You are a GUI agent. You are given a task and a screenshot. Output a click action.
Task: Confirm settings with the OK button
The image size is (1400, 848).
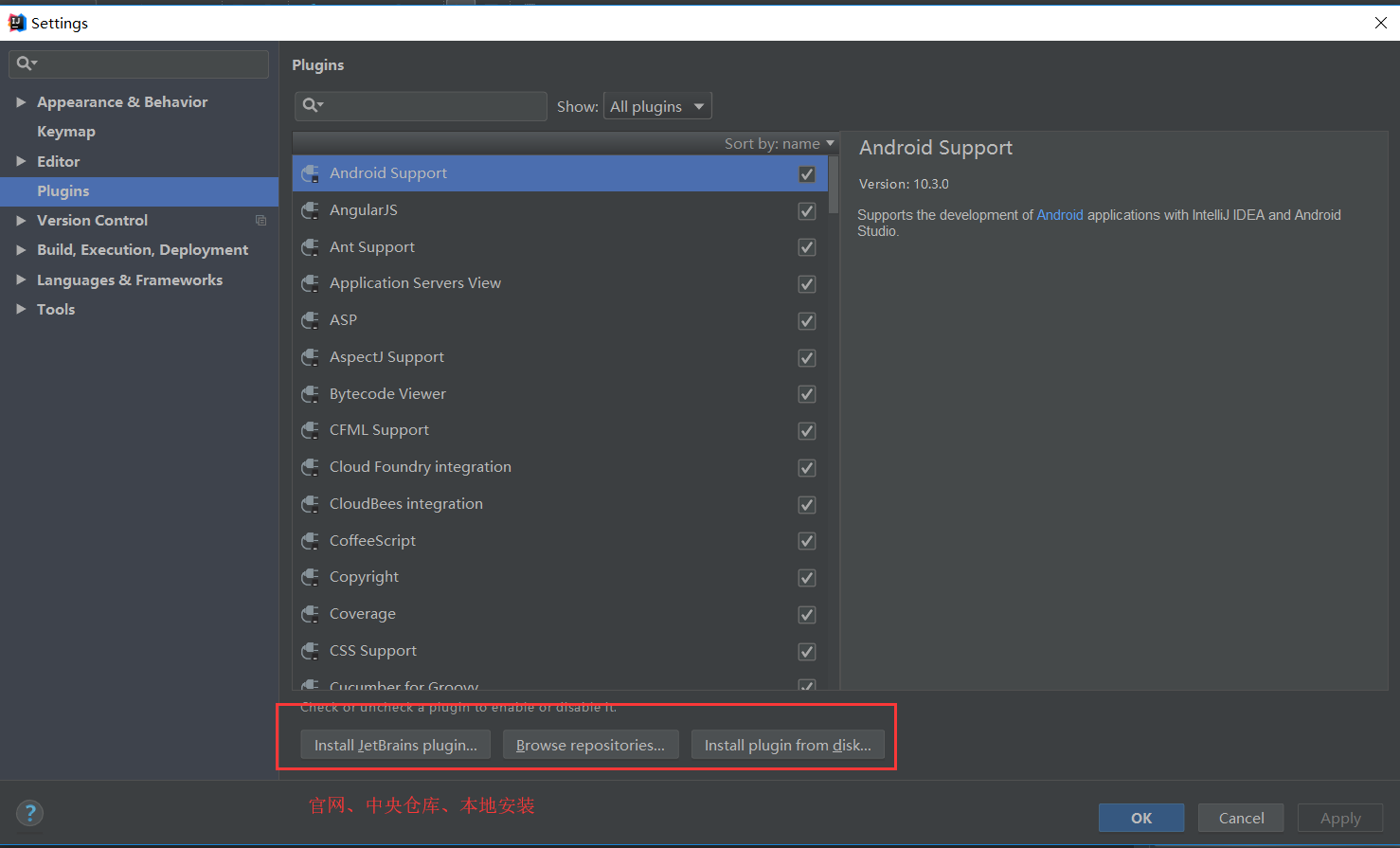(1141, 818)
